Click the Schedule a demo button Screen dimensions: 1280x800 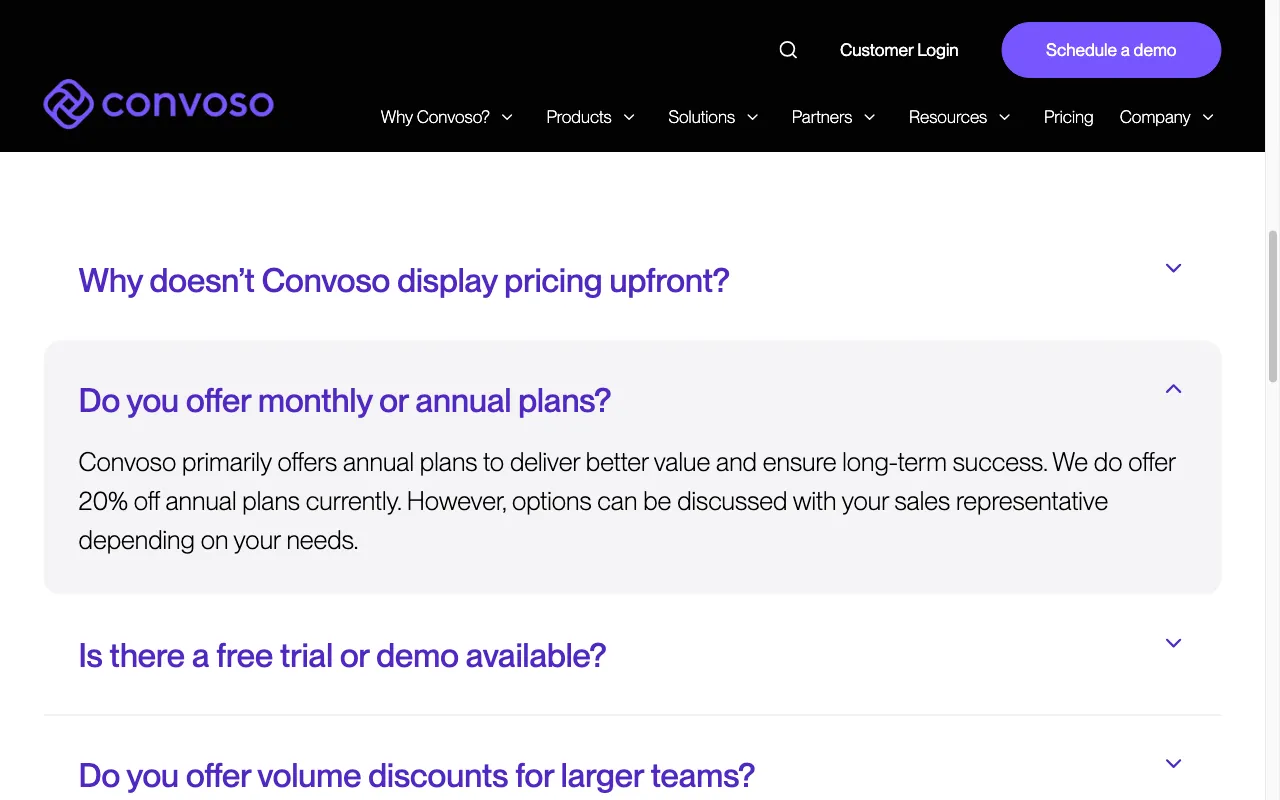[x=1111, y=50]
